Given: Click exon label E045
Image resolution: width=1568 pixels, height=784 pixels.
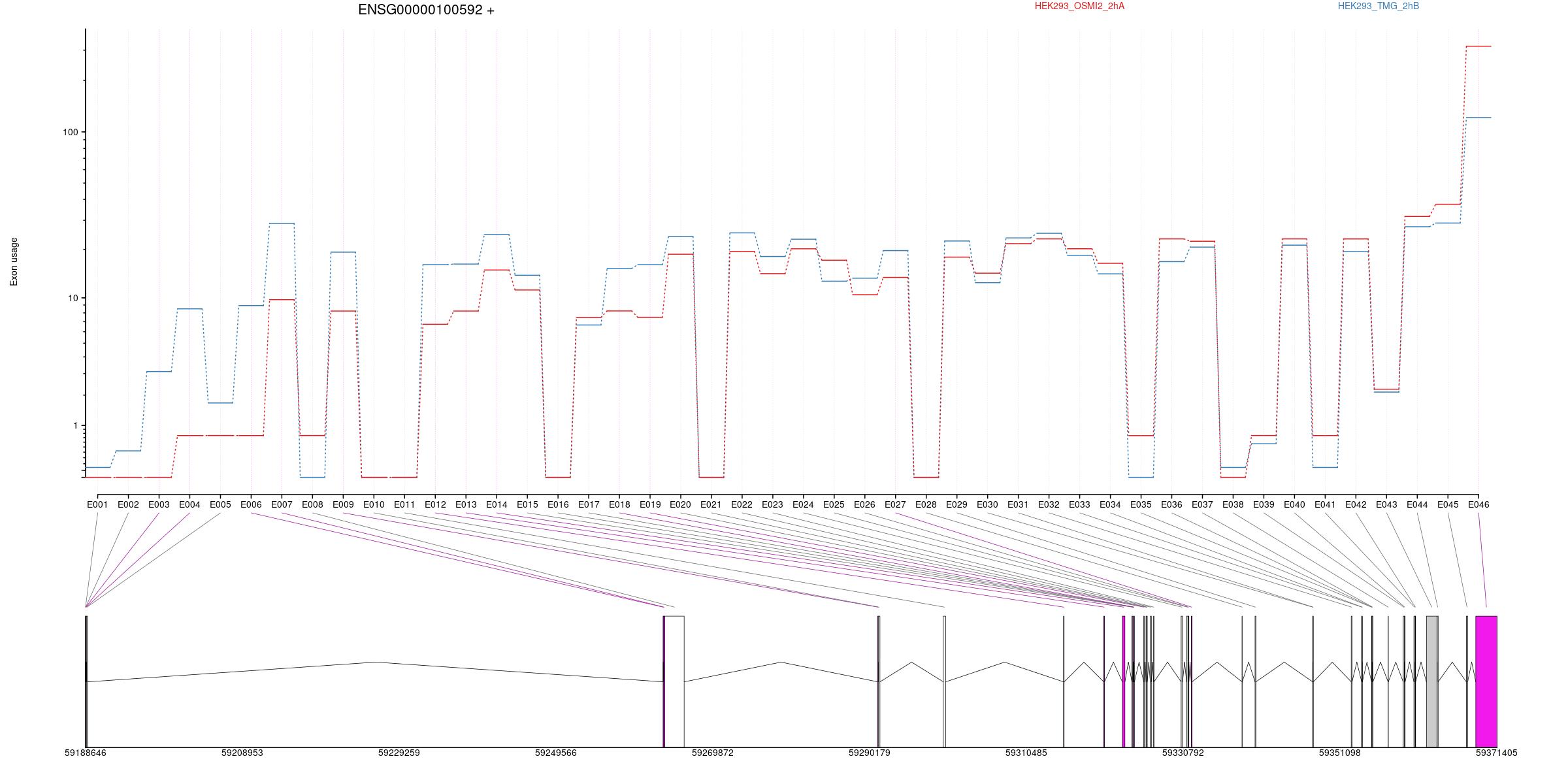Looking at the screenshot, I should click(1448, 504).
